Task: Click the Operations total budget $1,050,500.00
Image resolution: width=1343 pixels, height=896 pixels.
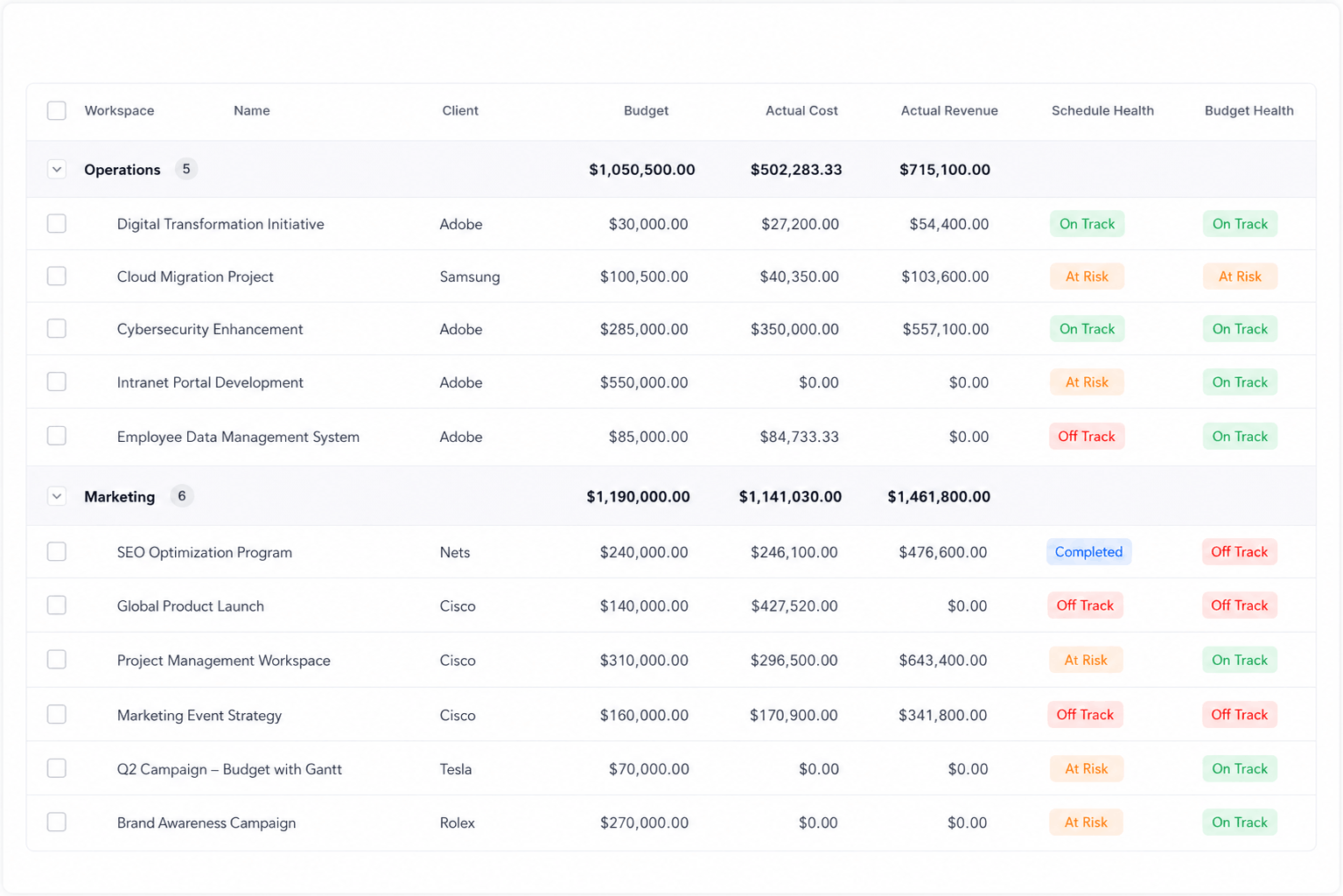Action: pyautogui.click(x=642, y=170)
